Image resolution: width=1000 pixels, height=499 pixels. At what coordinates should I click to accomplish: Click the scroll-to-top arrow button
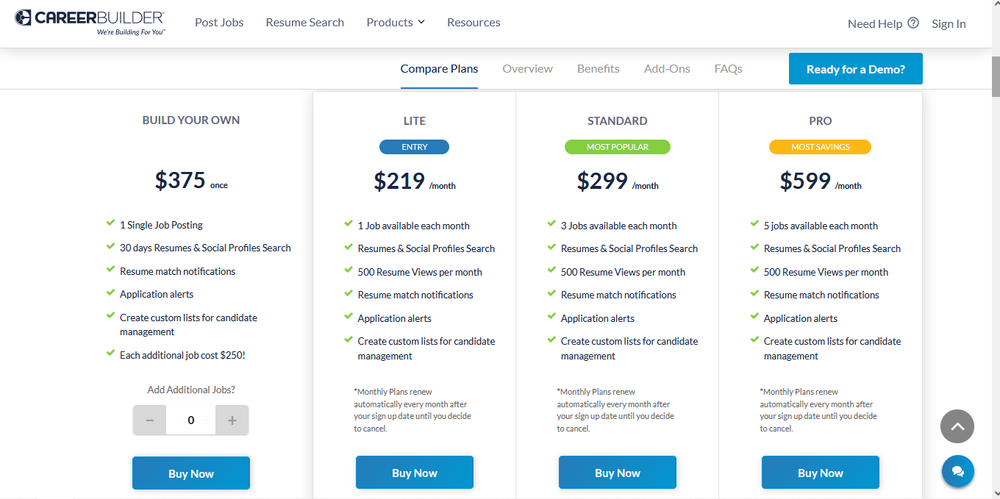tap(957, 426)
